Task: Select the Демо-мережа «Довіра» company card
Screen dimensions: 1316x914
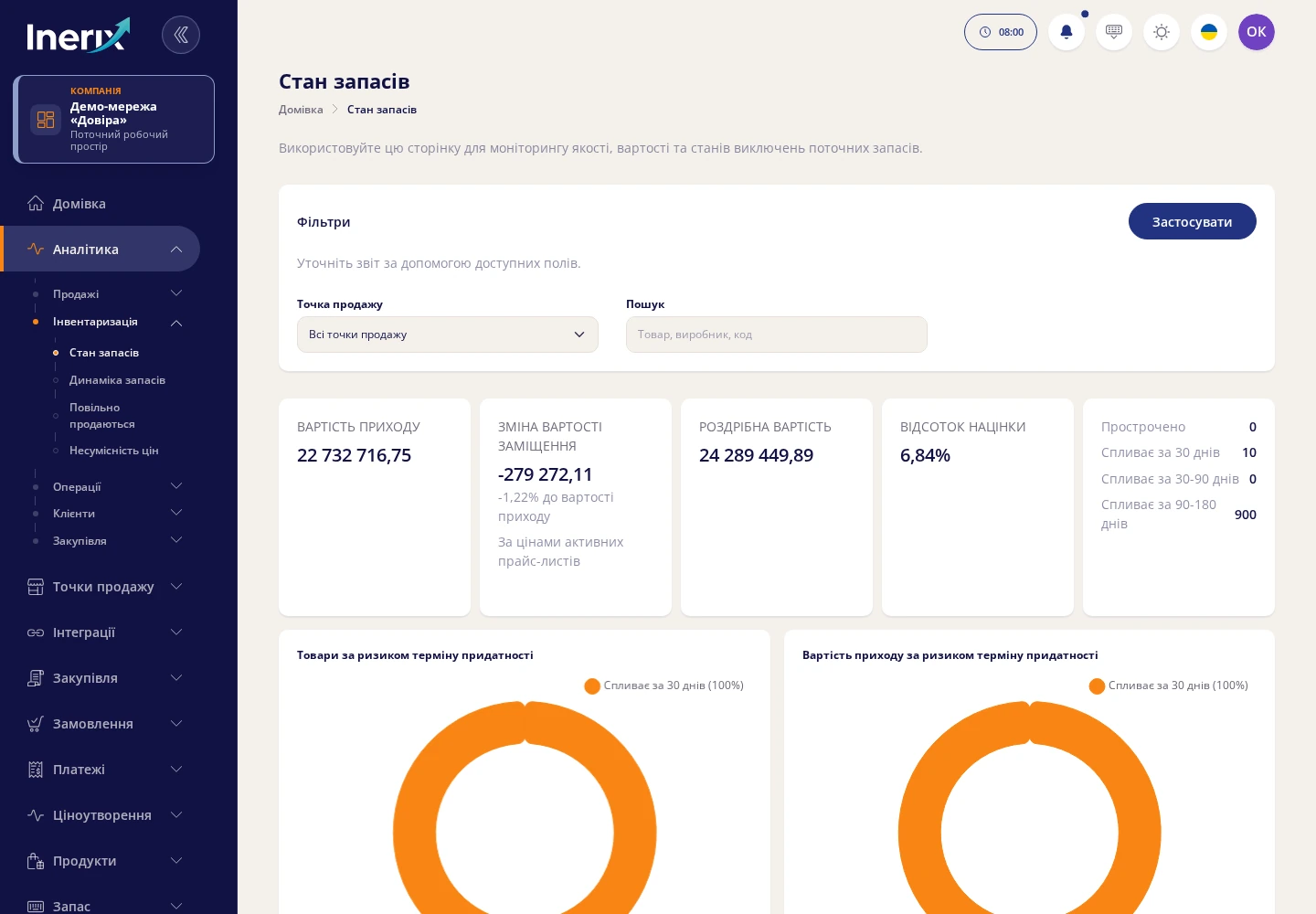Action: click(114, 120)
